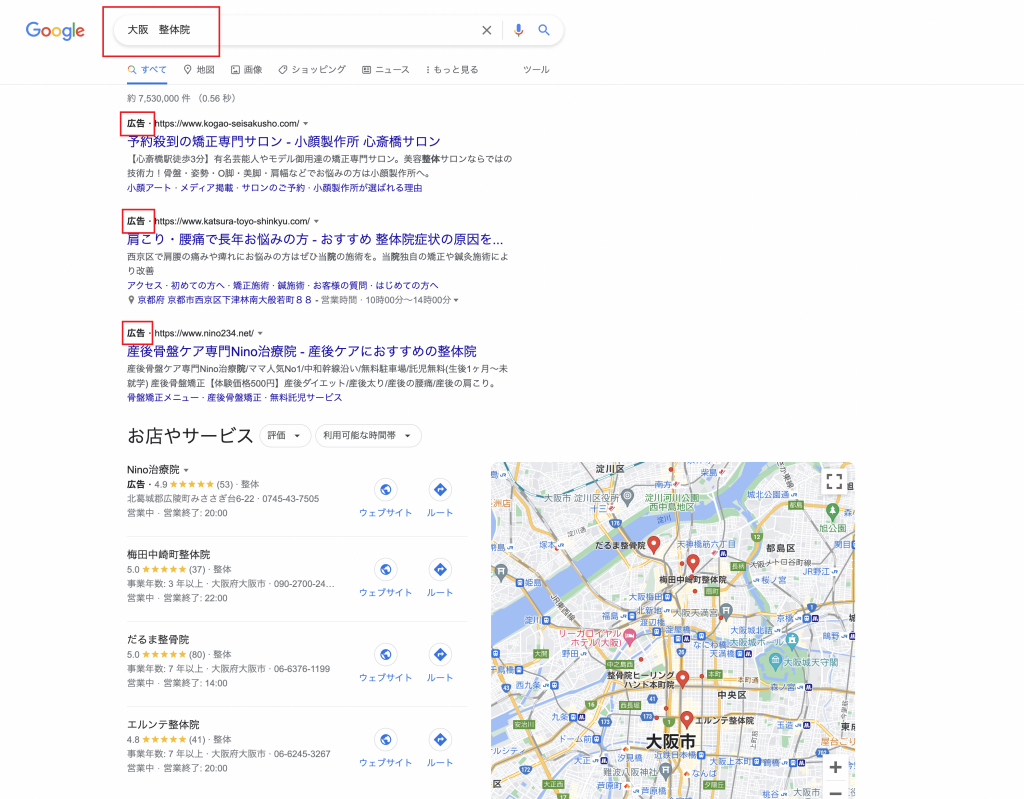1024x799 pixels.
Task: Switch to the 地図 tab
Action: (199, 69)
